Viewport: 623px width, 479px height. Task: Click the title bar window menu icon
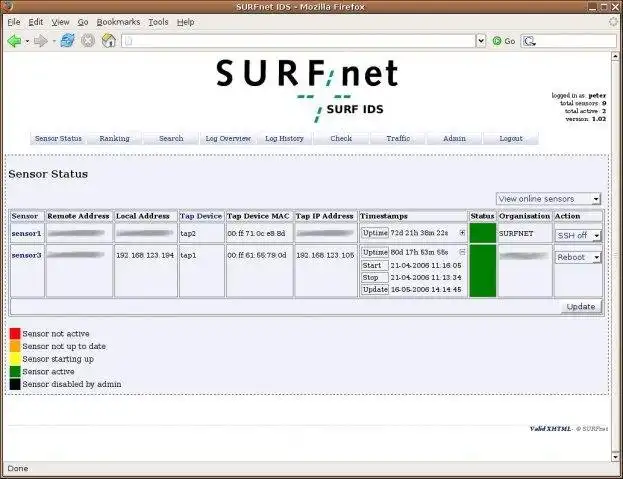click(x=8, y=6)
